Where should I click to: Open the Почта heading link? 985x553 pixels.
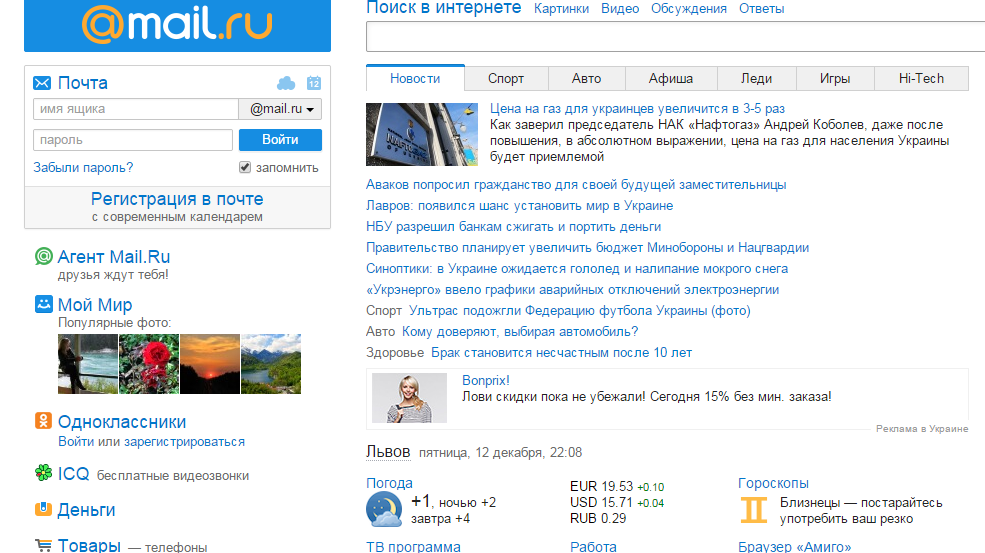pos(82,83)
